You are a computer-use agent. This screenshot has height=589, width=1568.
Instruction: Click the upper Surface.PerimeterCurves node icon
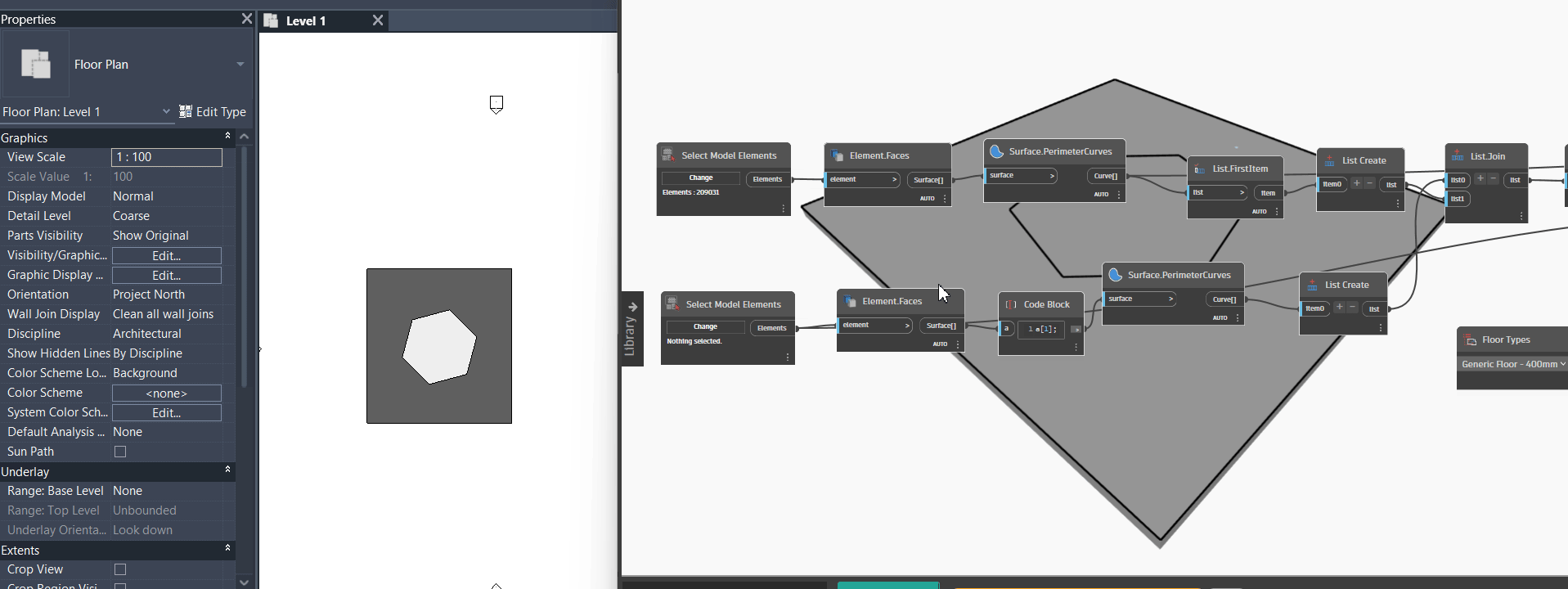coord(996,151)
